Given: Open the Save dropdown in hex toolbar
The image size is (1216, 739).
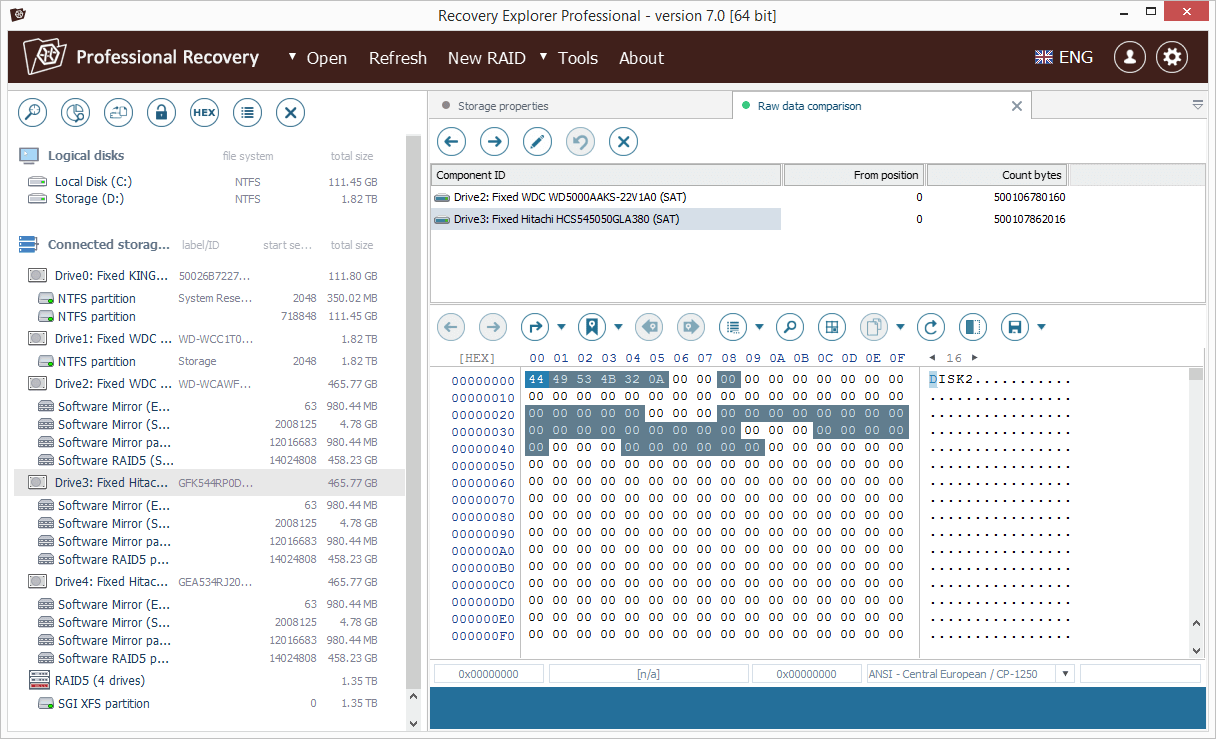Looking at the screenshot, I should tap(1040, 326).
